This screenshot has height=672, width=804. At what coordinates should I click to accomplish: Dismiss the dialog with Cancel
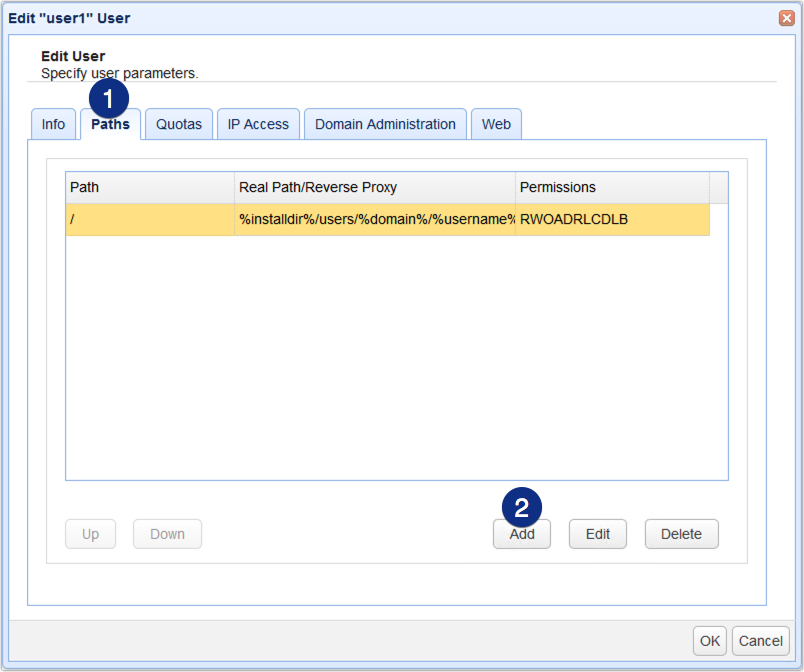760,641
